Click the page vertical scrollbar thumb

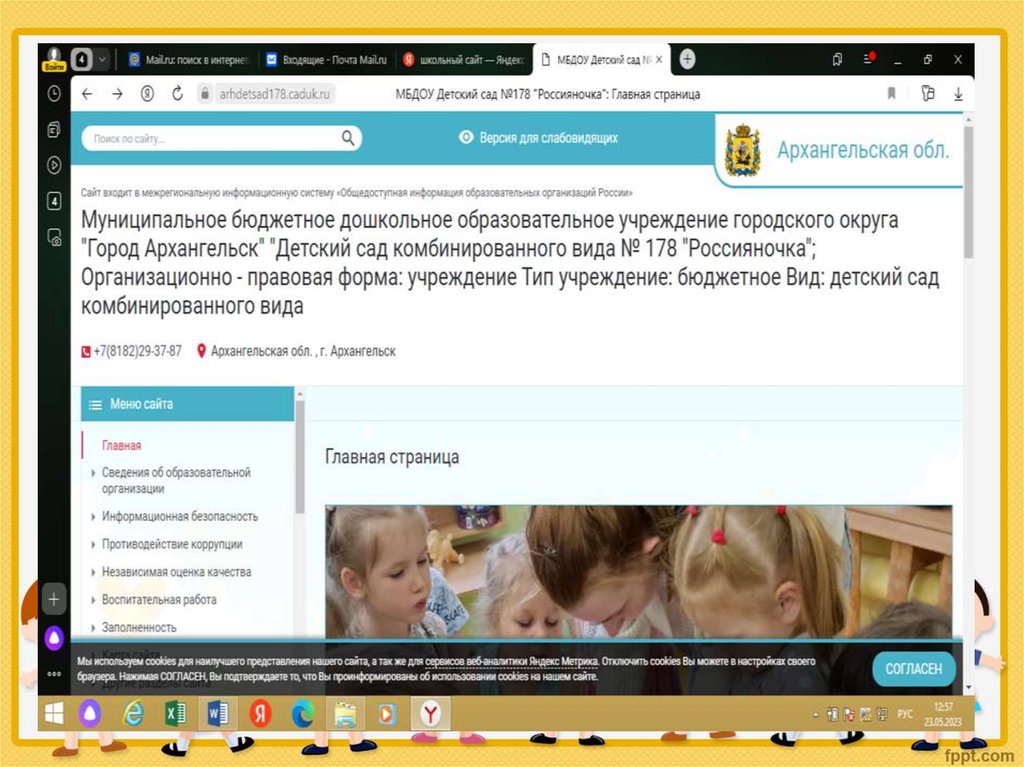point(968,193)
